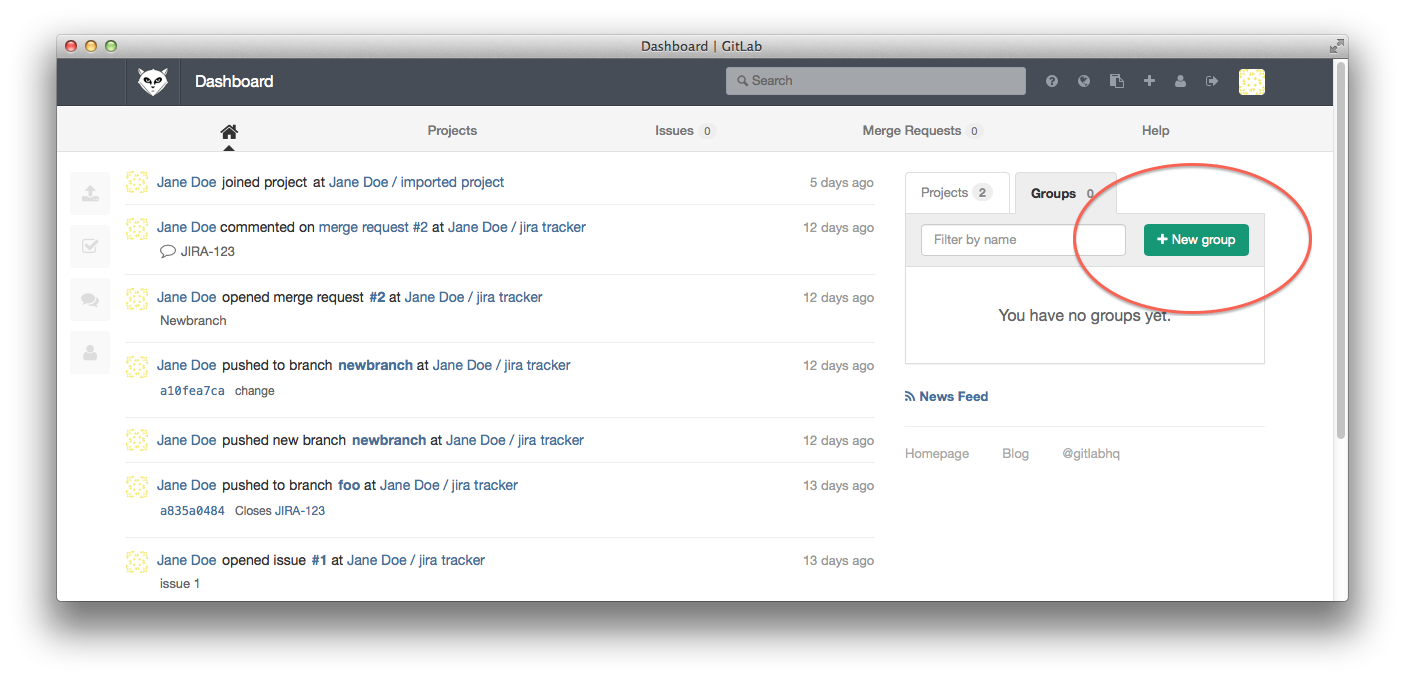Toggle the push events filter in the sidebar
The height and width of the screenshot is (680, 1405).
(x=89, y=193)
